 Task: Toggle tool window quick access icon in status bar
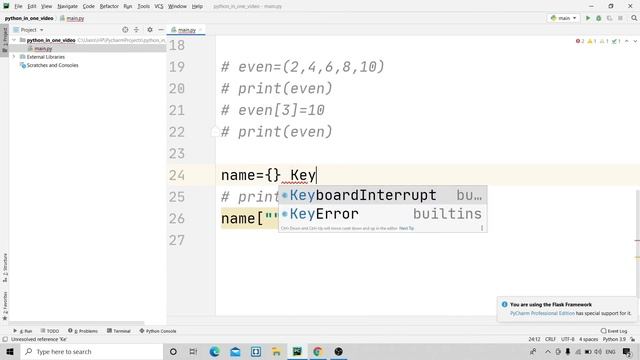(x=5, y=339)
